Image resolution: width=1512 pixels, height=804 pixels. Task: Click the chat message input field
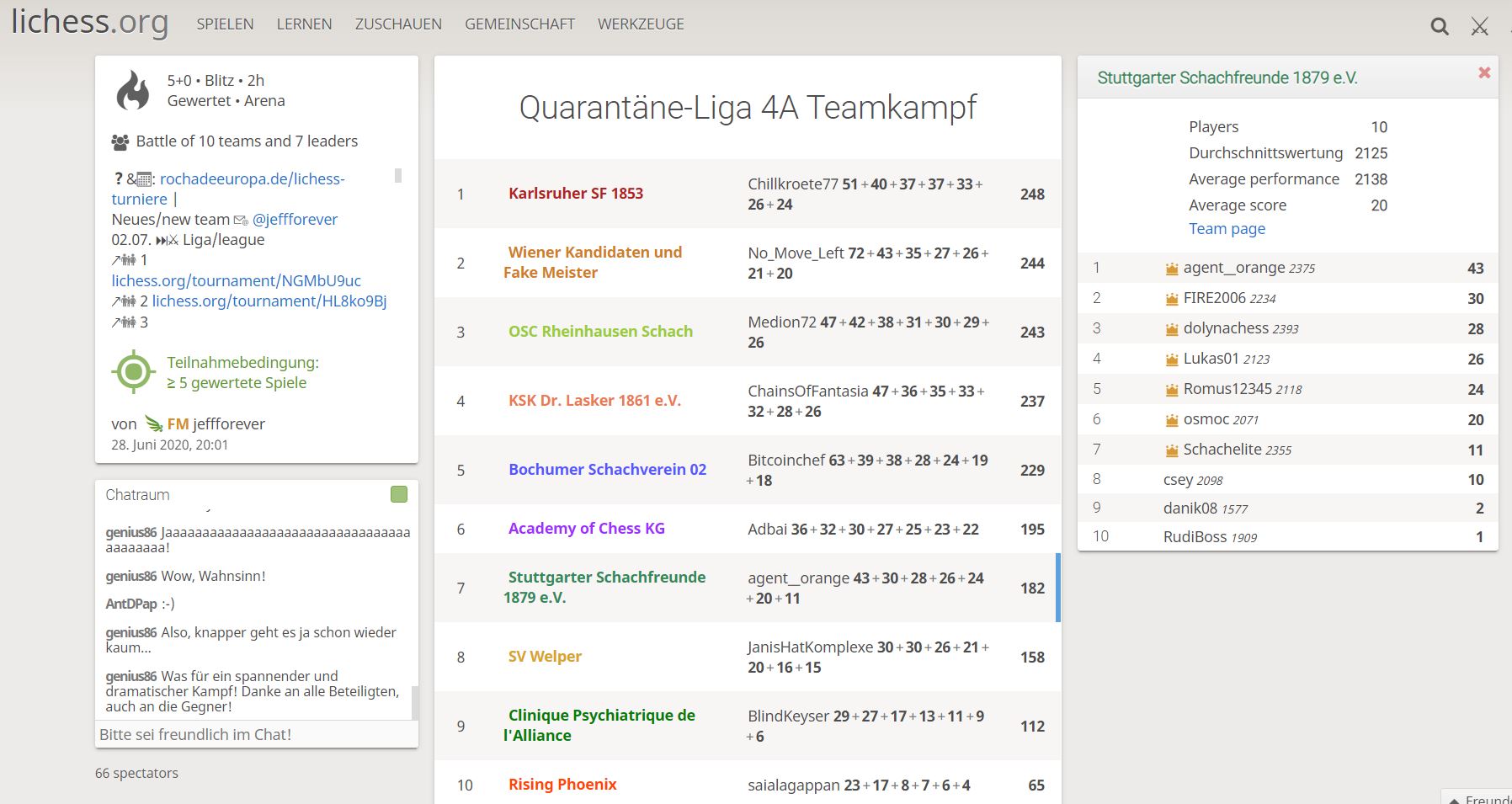(257, 734)
